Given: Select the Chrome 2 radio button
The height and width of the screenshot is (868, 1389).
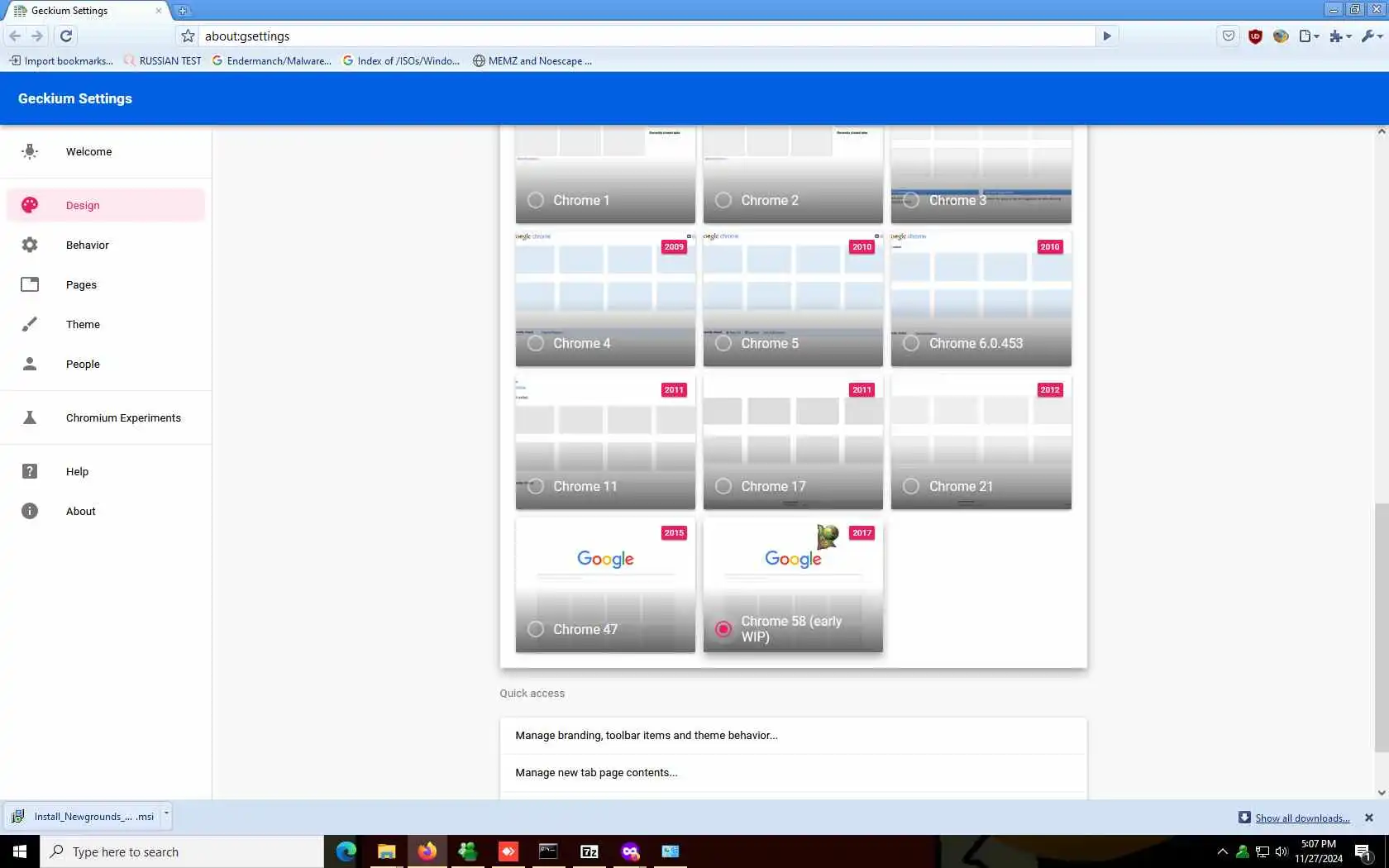Looking at the screenshot, I should (723, 200).
